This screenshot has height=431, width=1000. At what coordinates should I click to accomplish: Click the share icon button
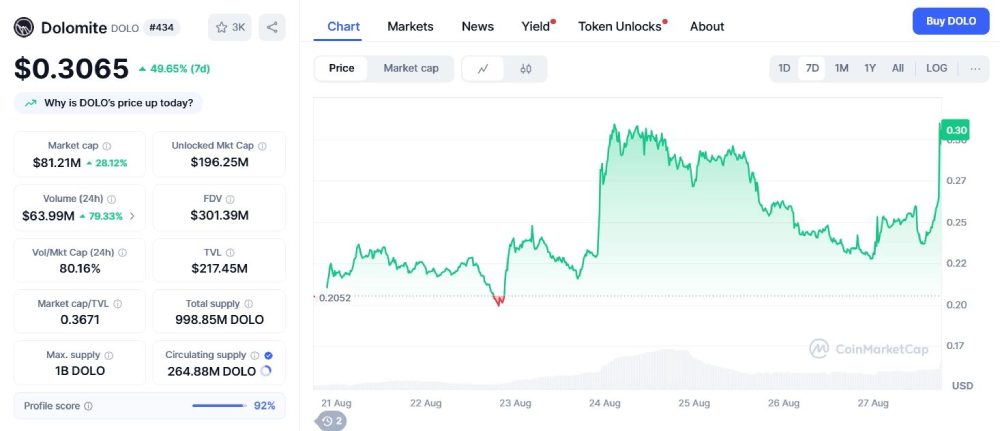272,27
